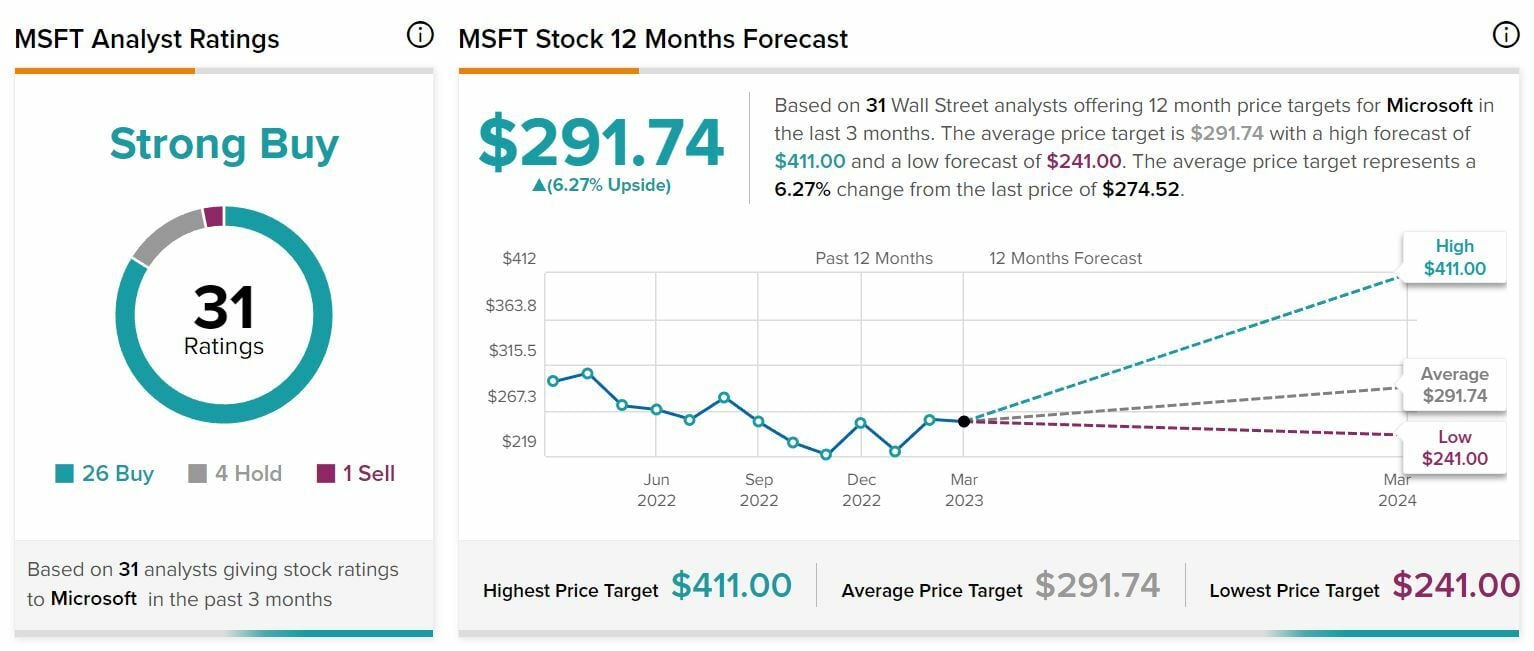Screen dimensions: 1534x651
Task: Click the Highest Price Target $411.00 value
Action: 731,585
